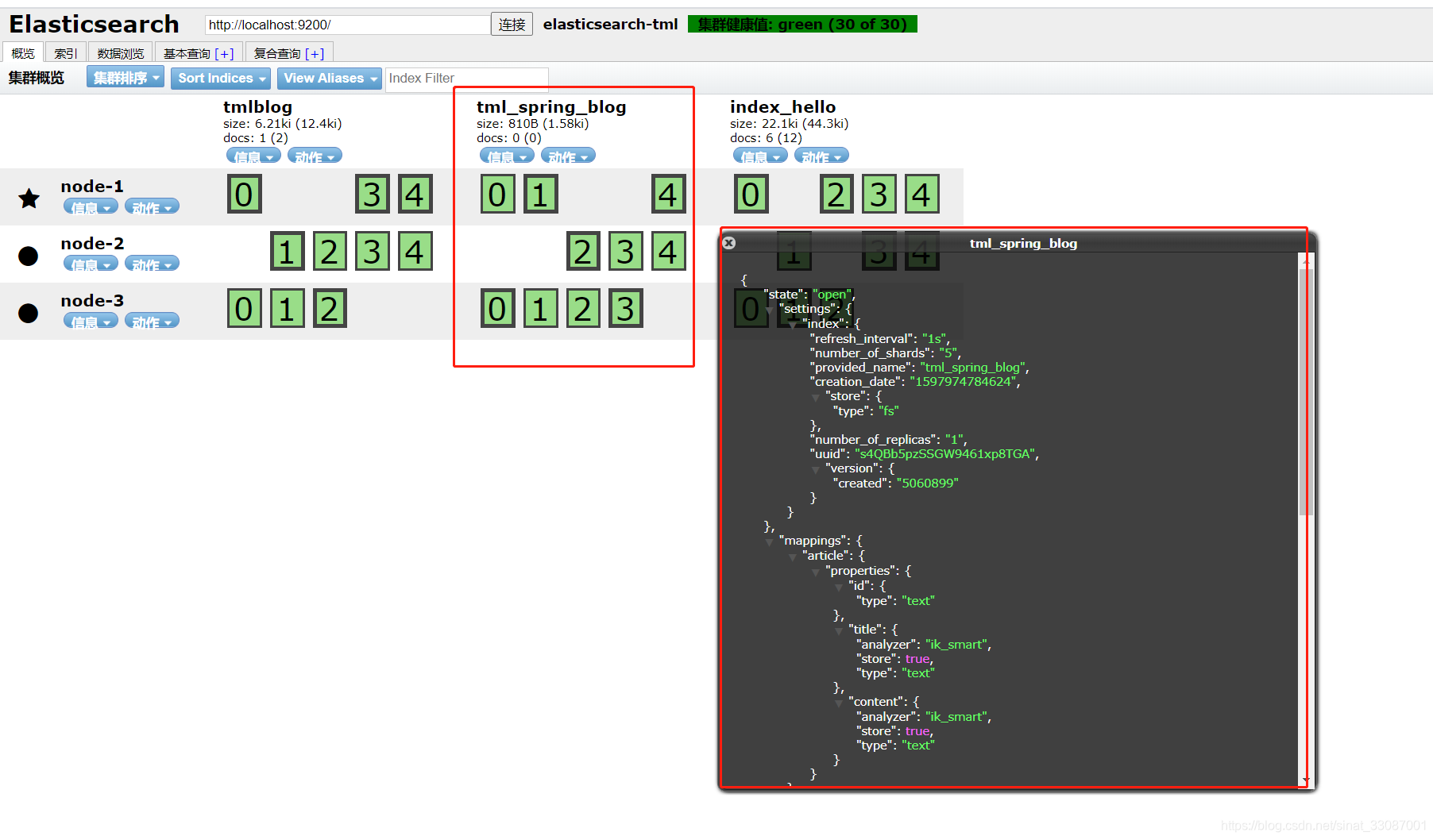Focus the localhost:9200 address field
The height and width of the screenshot is (840, 1433).
pyautogui.click(x=348, y=25)
